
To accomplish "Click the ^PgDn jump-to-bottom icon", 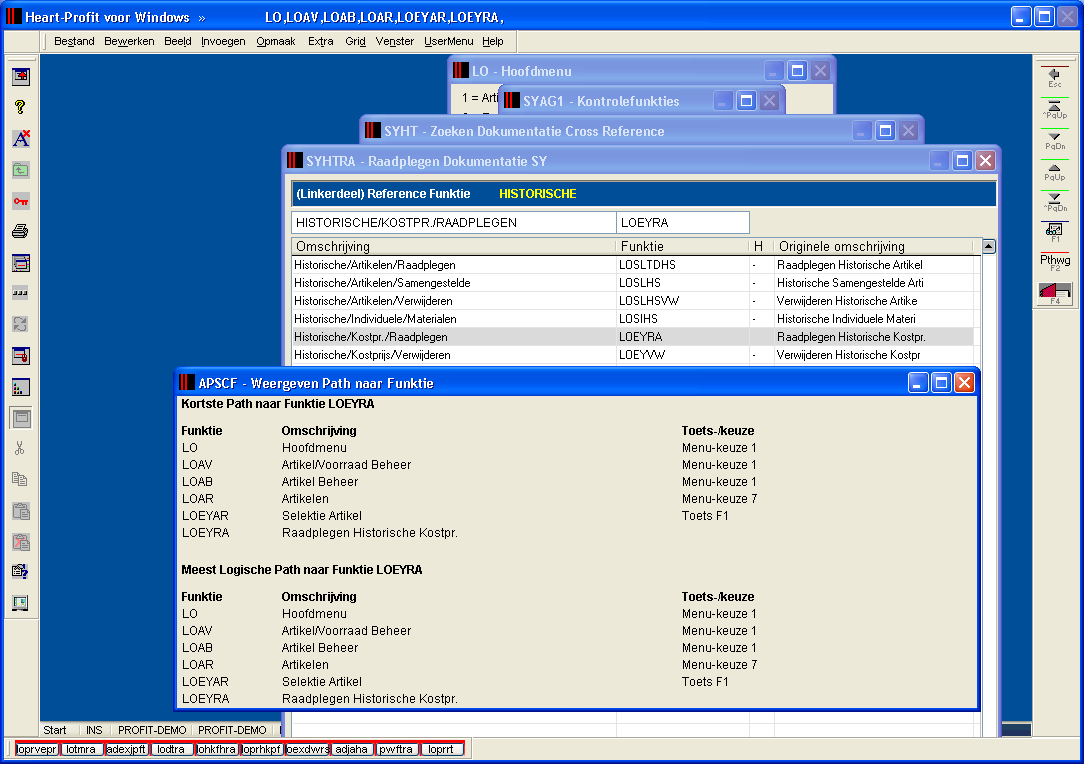I will tap(1054, 202).
